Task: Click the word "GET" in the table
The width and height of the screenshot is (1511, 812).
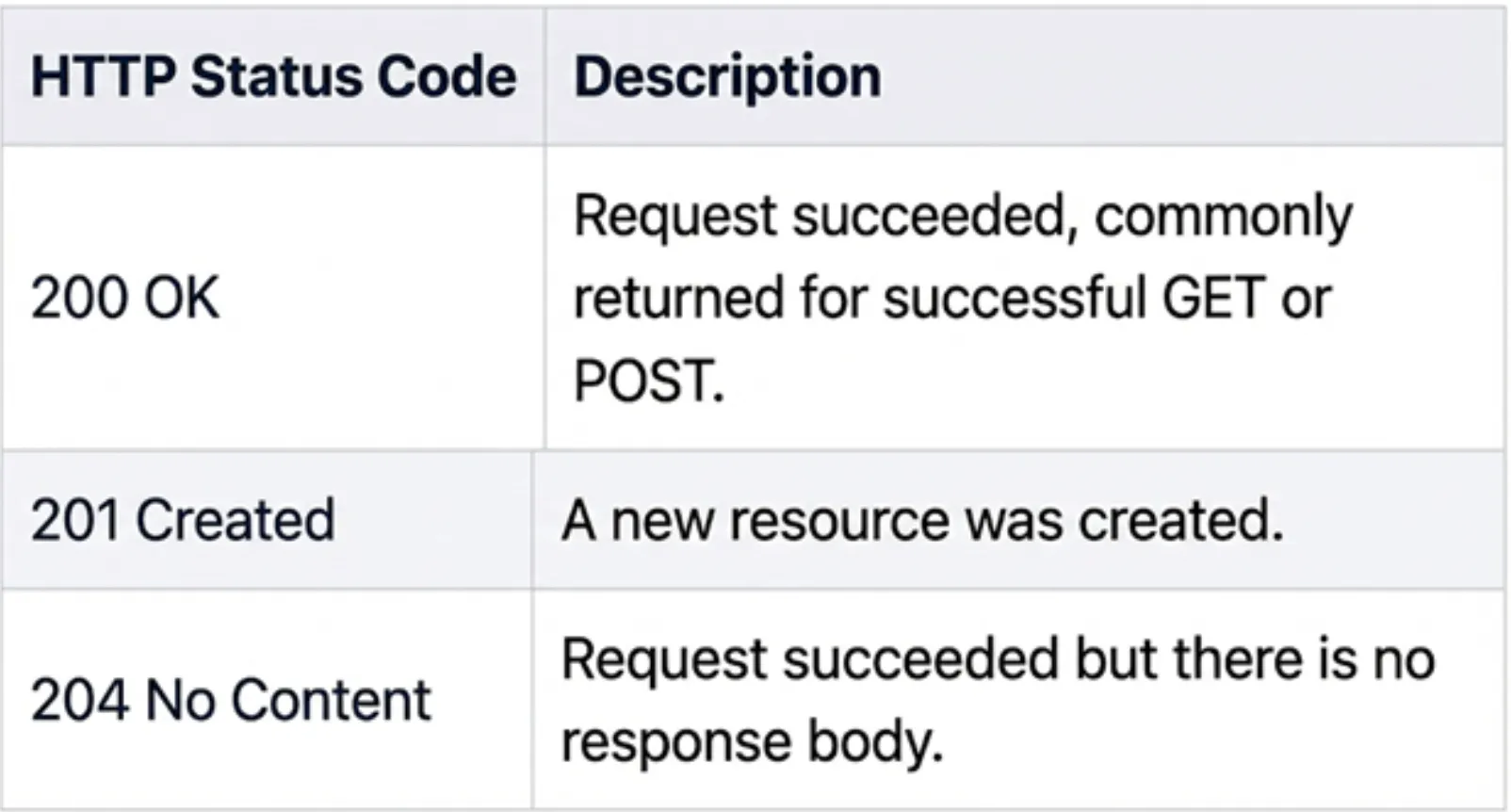Action: pos(1214,298)
